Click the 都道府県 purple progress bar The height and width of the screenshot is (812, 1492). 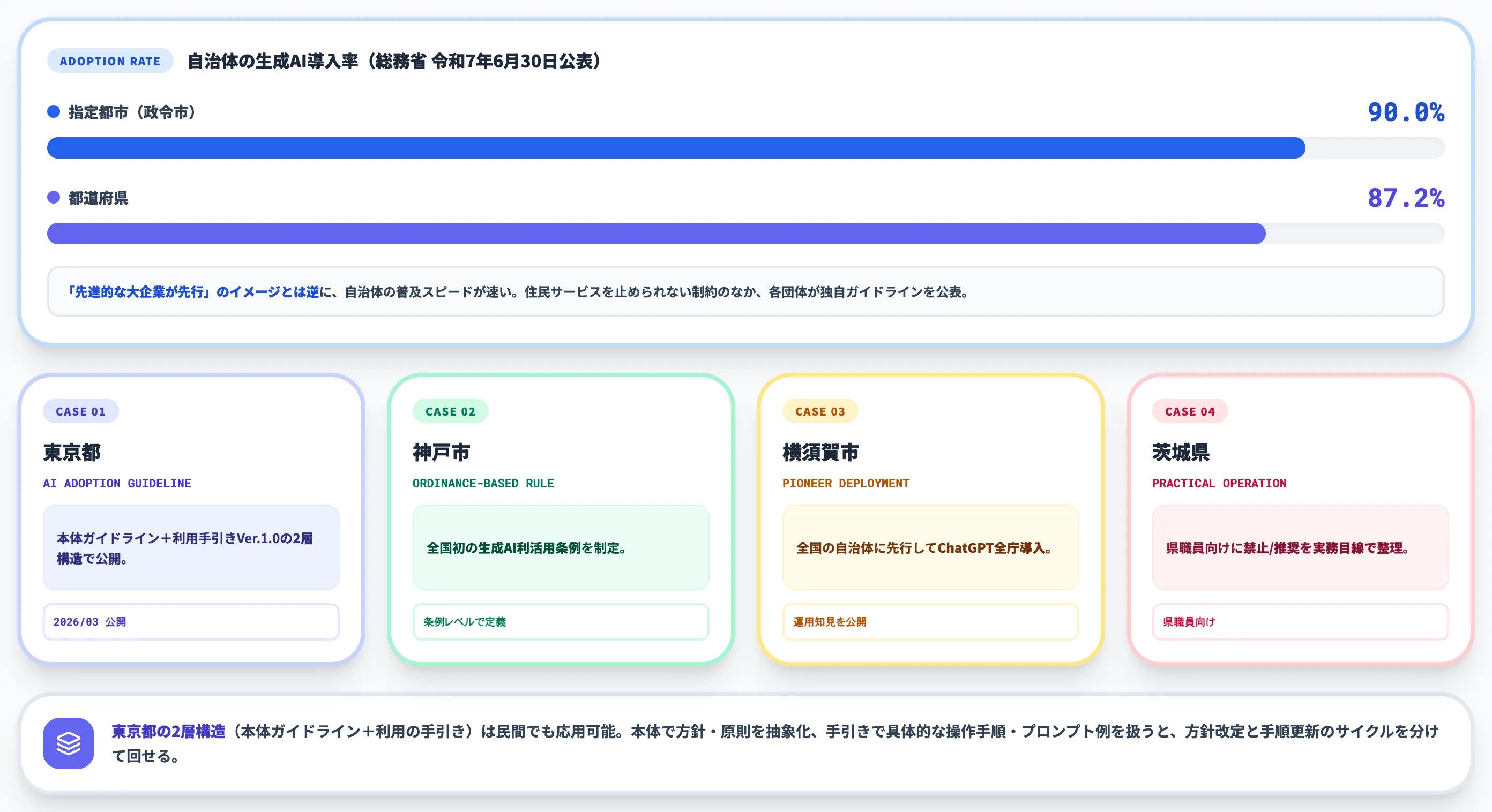tap(745, 233)
